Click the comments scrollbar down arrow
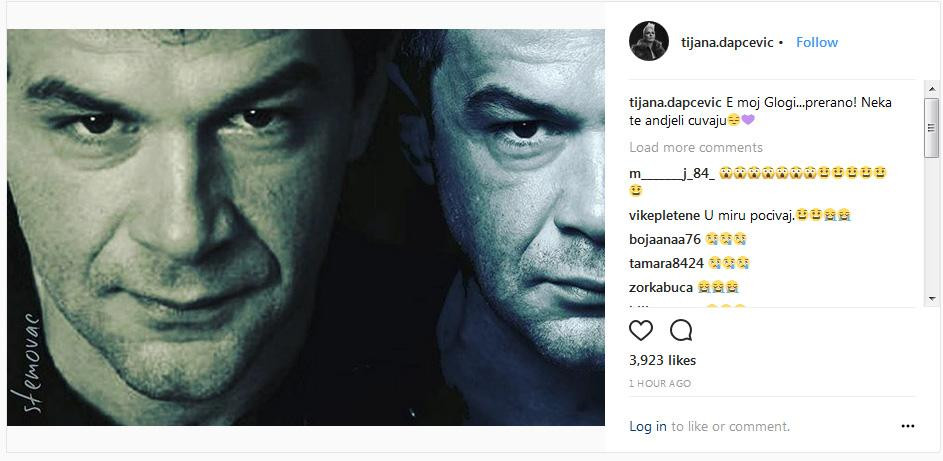943x461 pixels. click(931, 298)
